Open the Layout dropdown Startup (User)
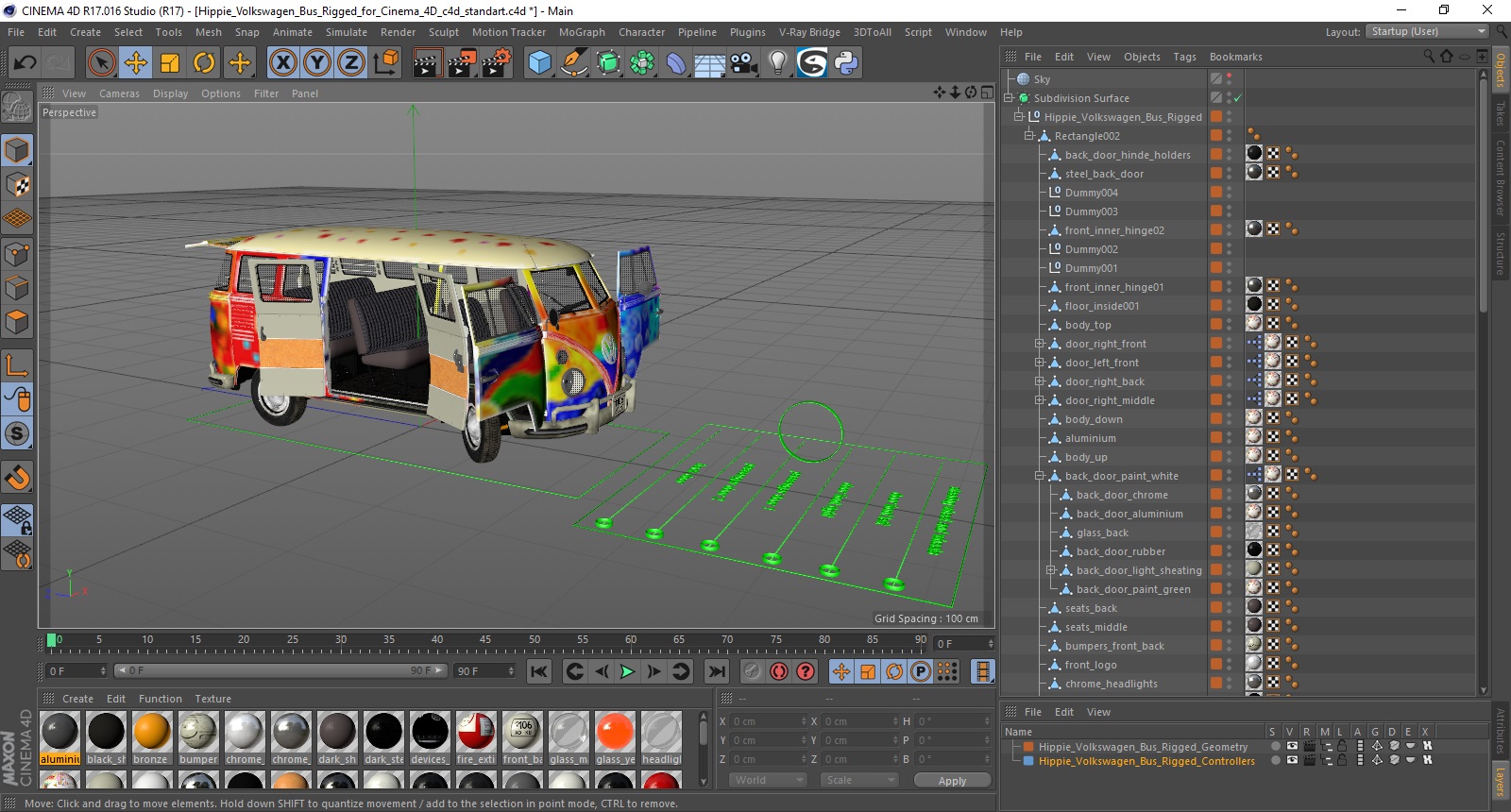Screen dimensions: 1511x812 1427,31
